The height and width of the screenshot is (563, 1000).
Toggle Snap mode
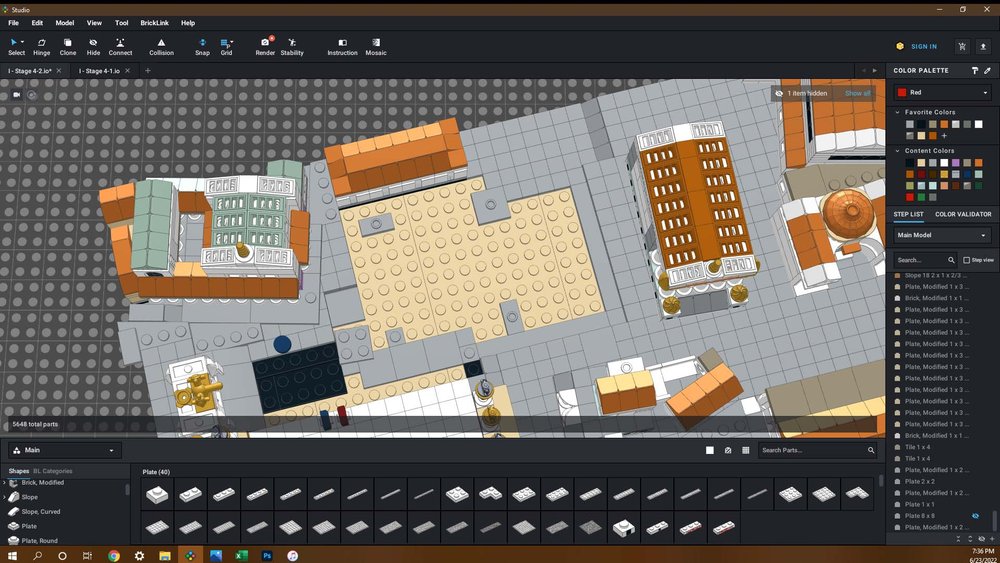pos(202,47)
